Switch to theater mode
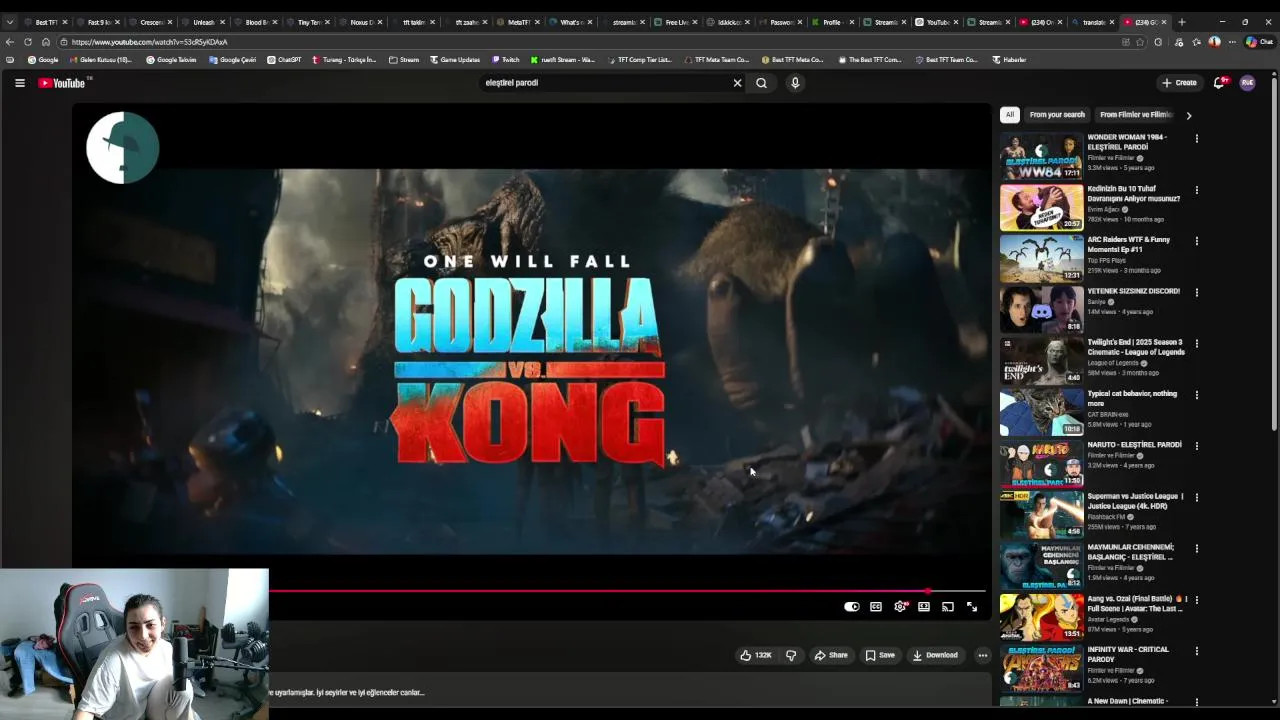1280x720 pixels. point(924,606)
